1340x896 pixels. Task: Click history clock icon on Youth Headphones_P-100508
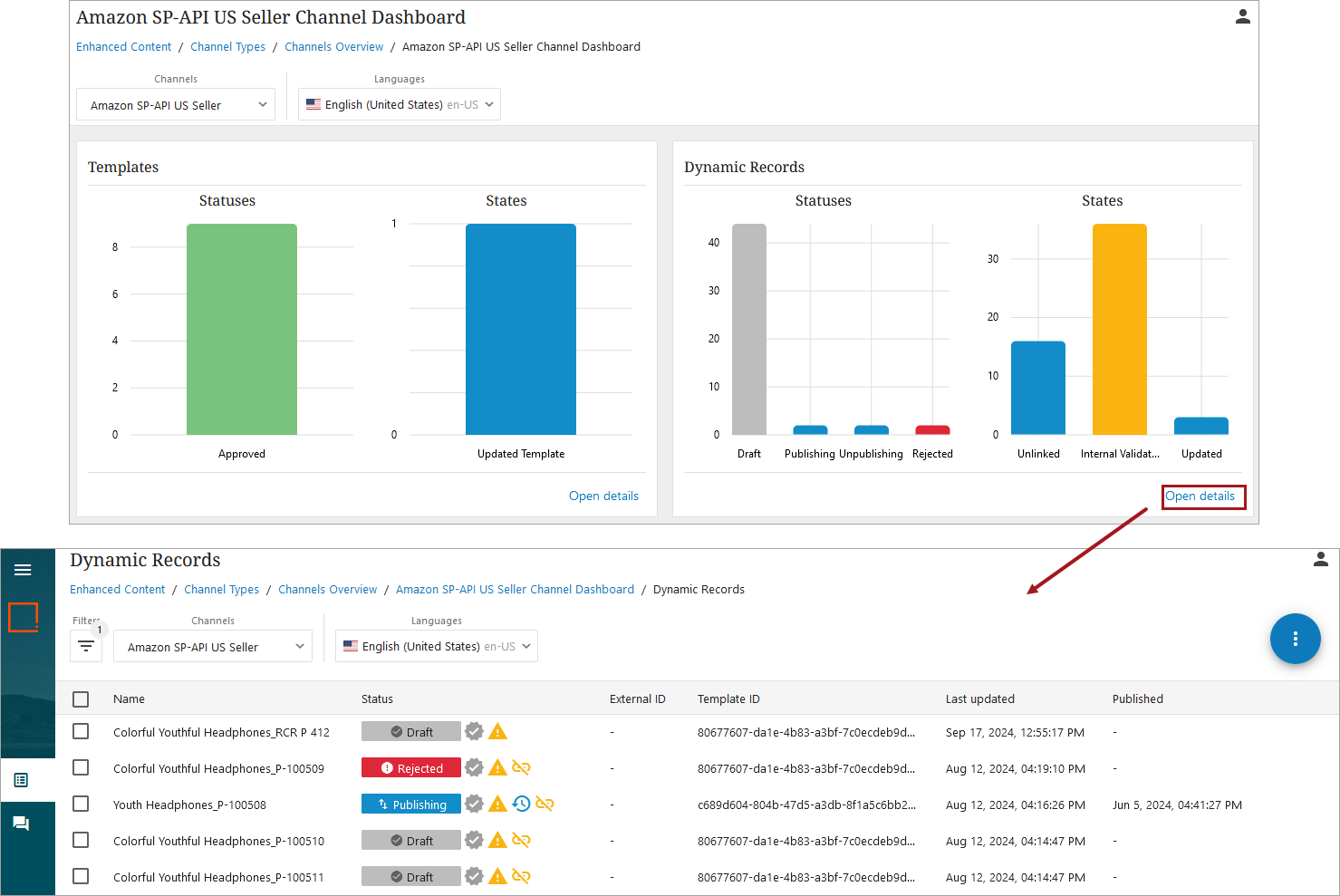[521, 804]
